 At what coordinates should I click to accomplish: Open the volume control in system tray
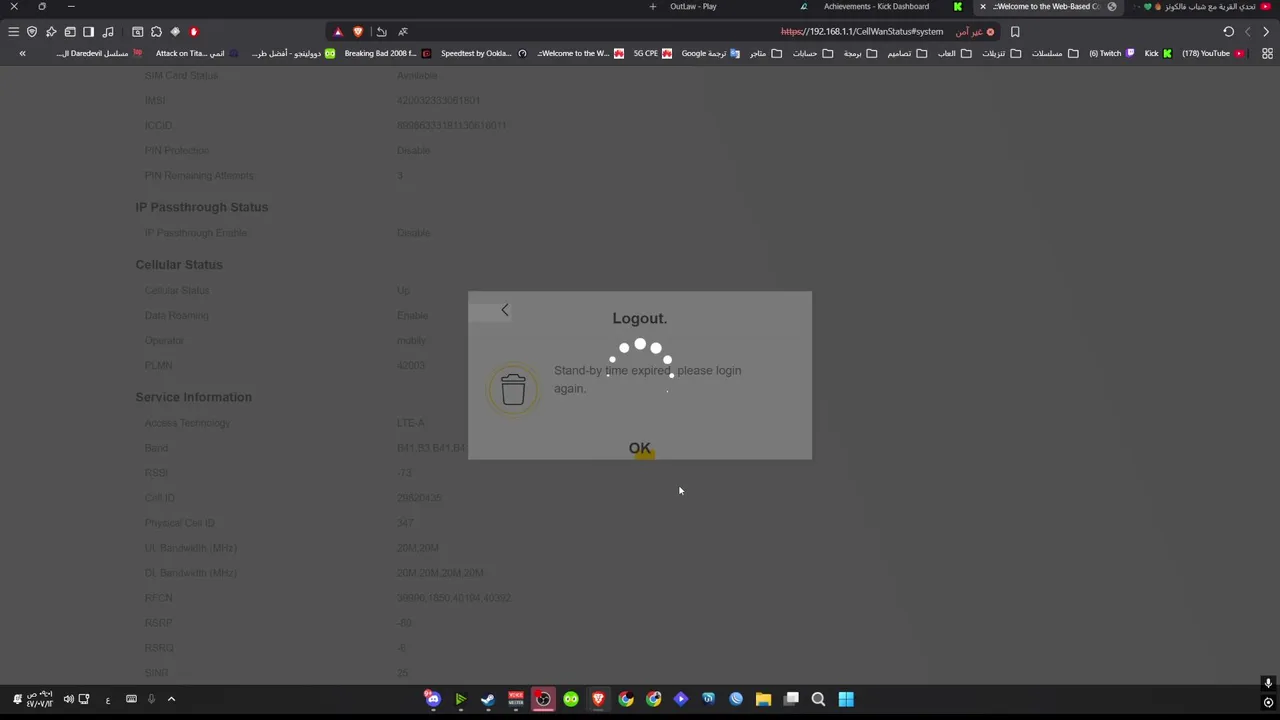pyautogui.click(x=68, y=699)
